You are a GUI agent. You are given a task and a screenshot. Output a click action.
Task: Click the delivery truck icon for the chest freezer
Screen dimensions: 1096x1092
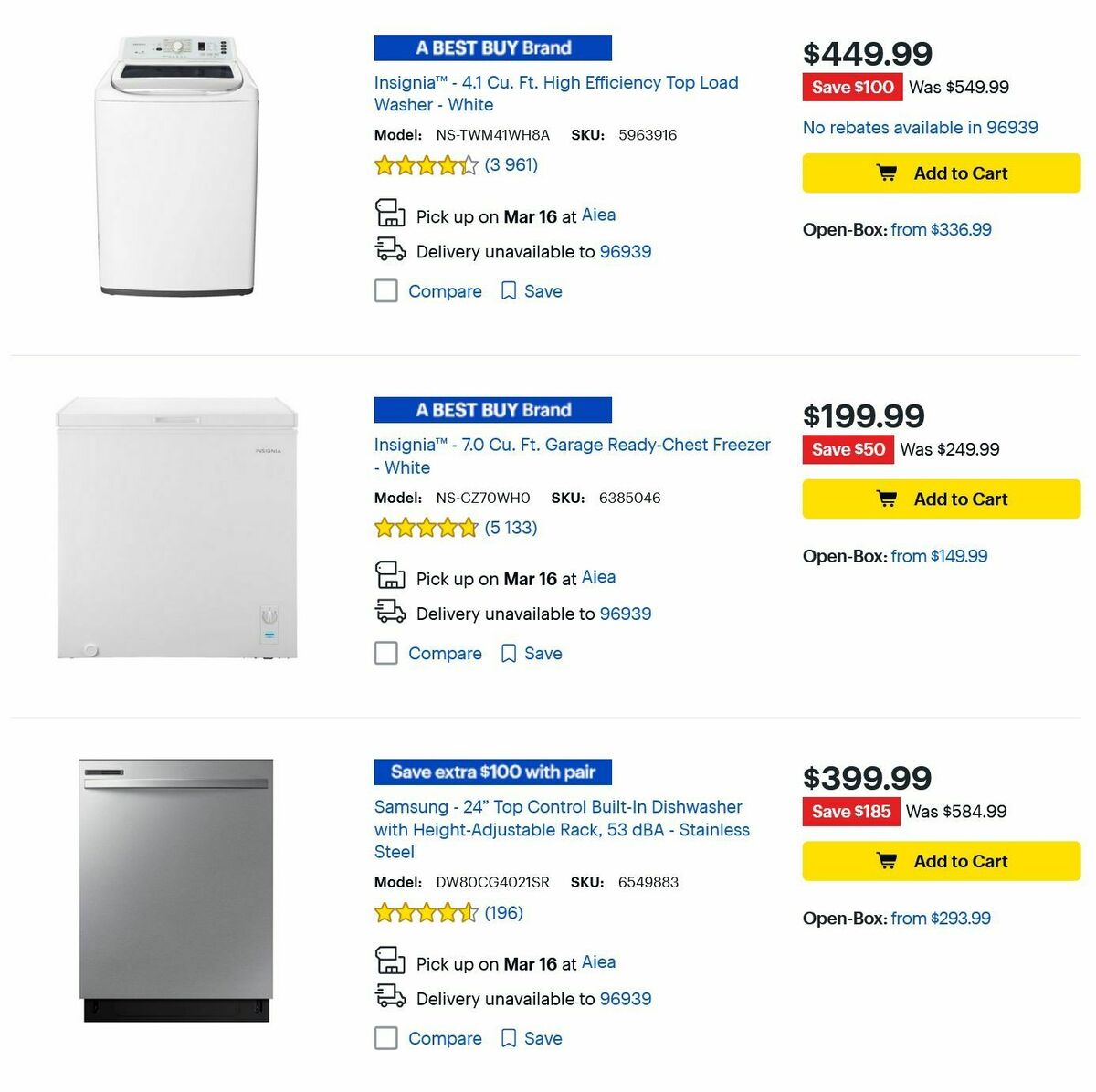391,613
